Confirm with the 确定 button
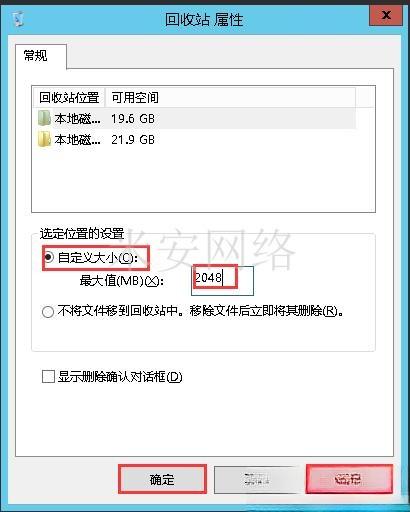This screenshot has height=512, width=410. 162,479
